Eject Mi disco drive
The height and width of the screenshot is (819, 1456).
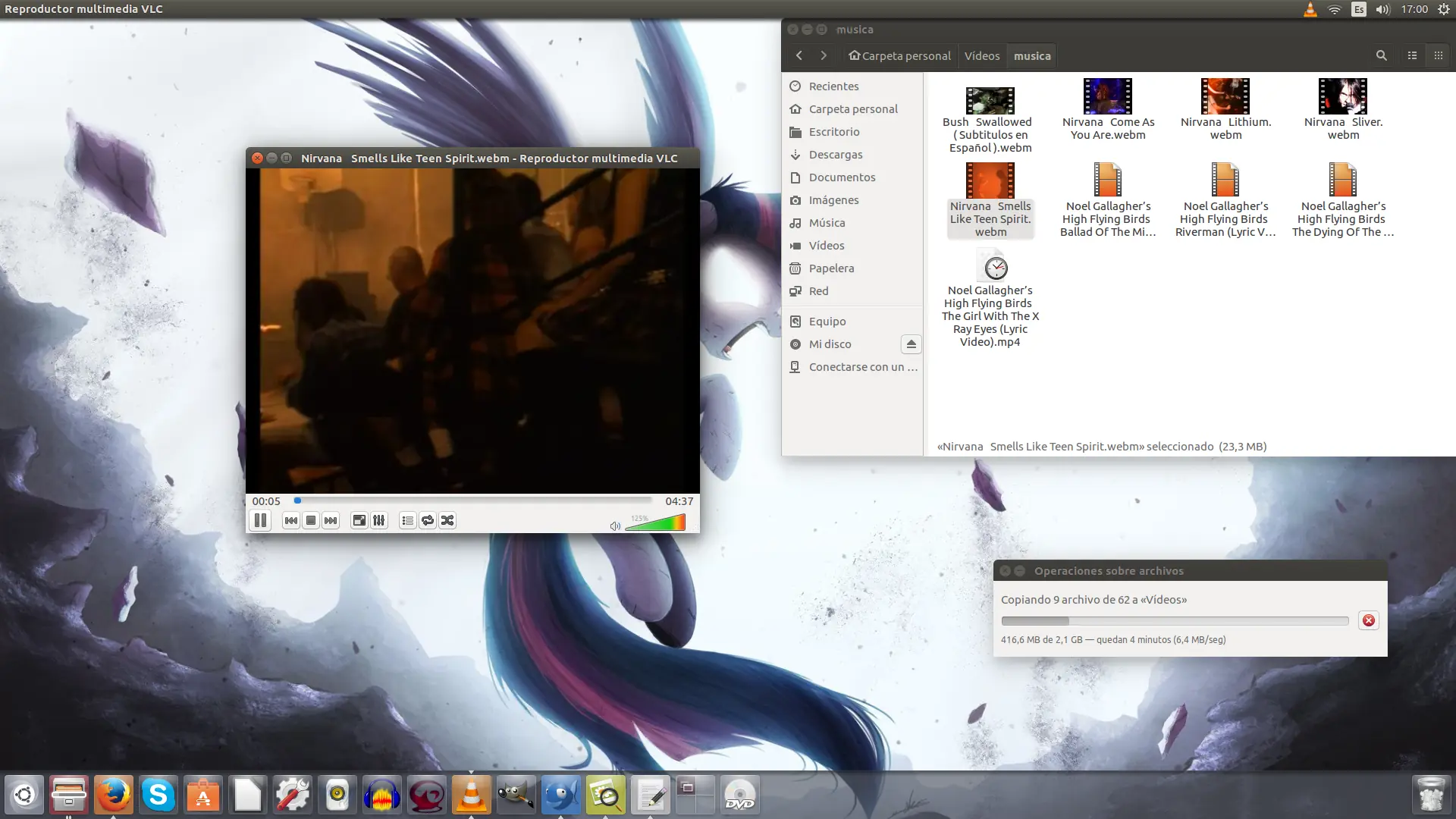click(x=912, y=344)
